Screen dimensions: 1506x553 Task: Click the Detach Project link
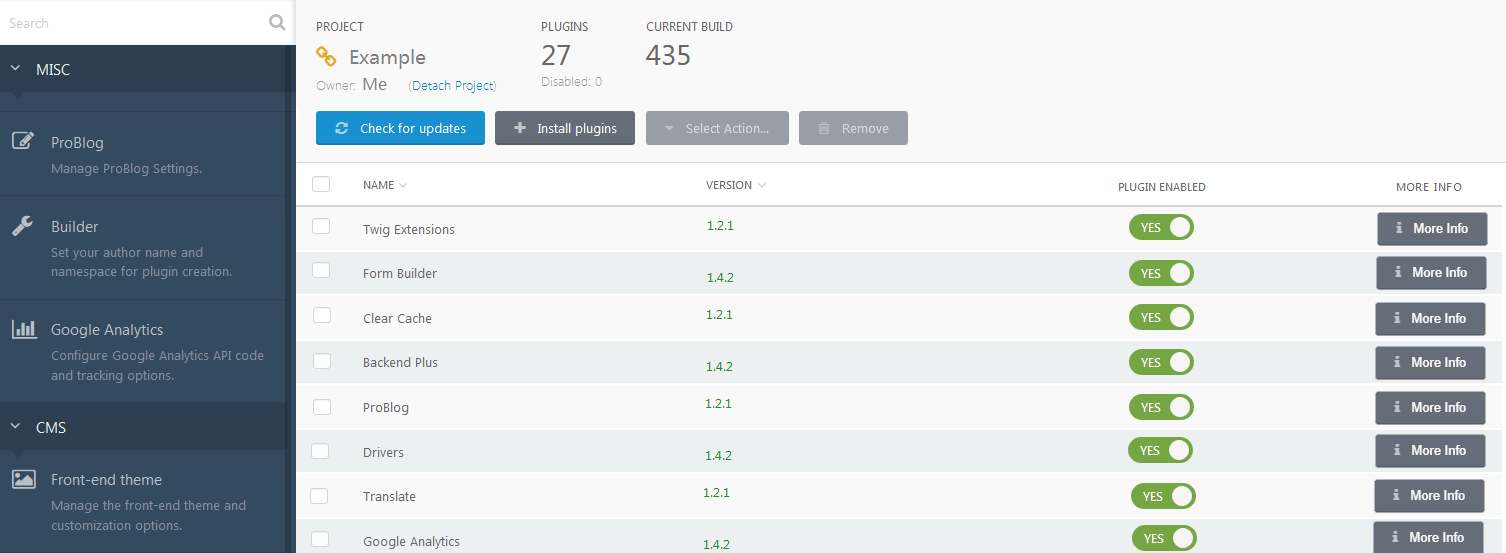point(453,86)
